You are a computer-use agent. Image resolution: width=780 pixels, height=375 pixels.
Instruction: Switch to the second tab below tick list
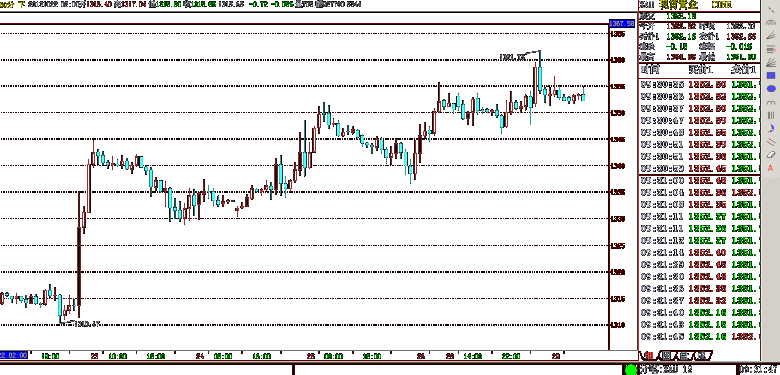(x=667, y=356)
